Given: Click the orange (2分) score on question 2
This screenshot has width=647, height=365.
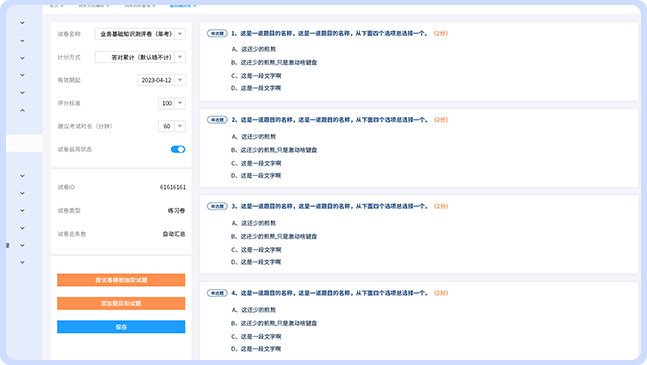Looking at the screenshot, I should tap(441, 120).
